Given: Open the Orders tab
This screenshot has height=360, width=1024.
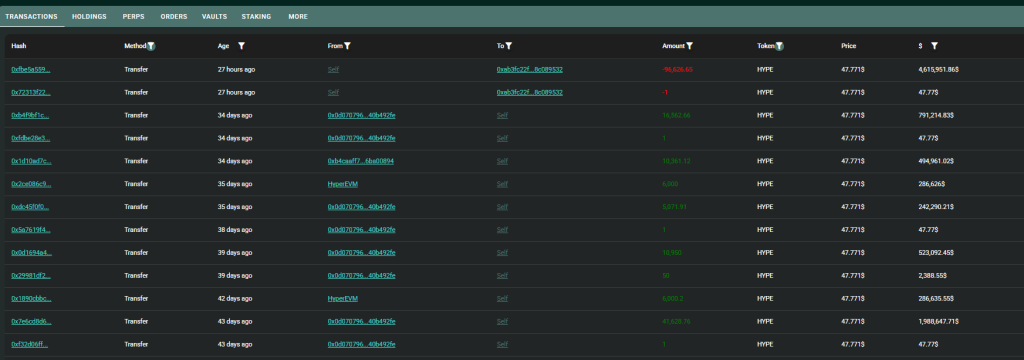Looking at the screenshot, I should click(x=173, y=16).
